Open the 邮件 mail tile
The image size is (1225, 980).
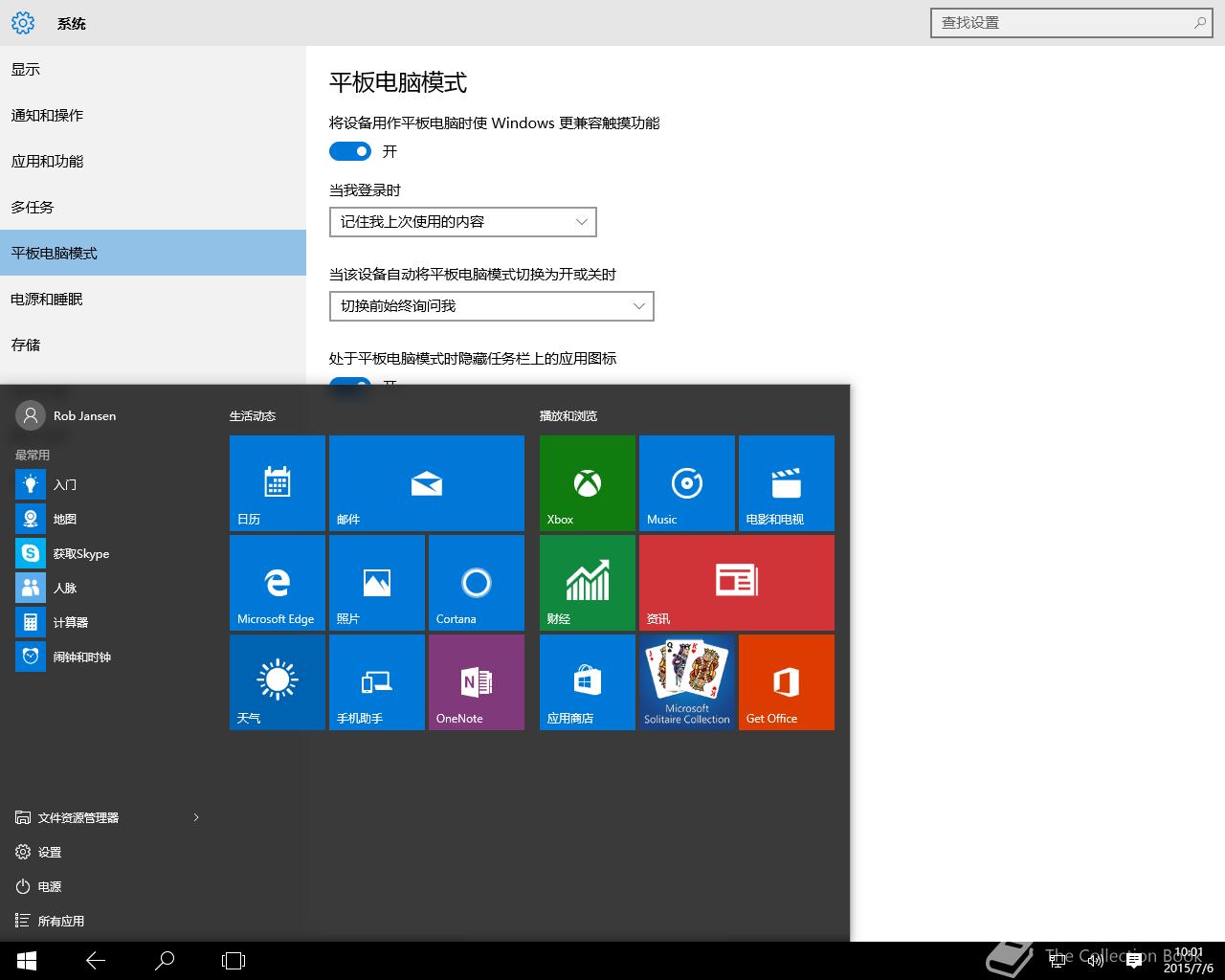pos(427,483)
